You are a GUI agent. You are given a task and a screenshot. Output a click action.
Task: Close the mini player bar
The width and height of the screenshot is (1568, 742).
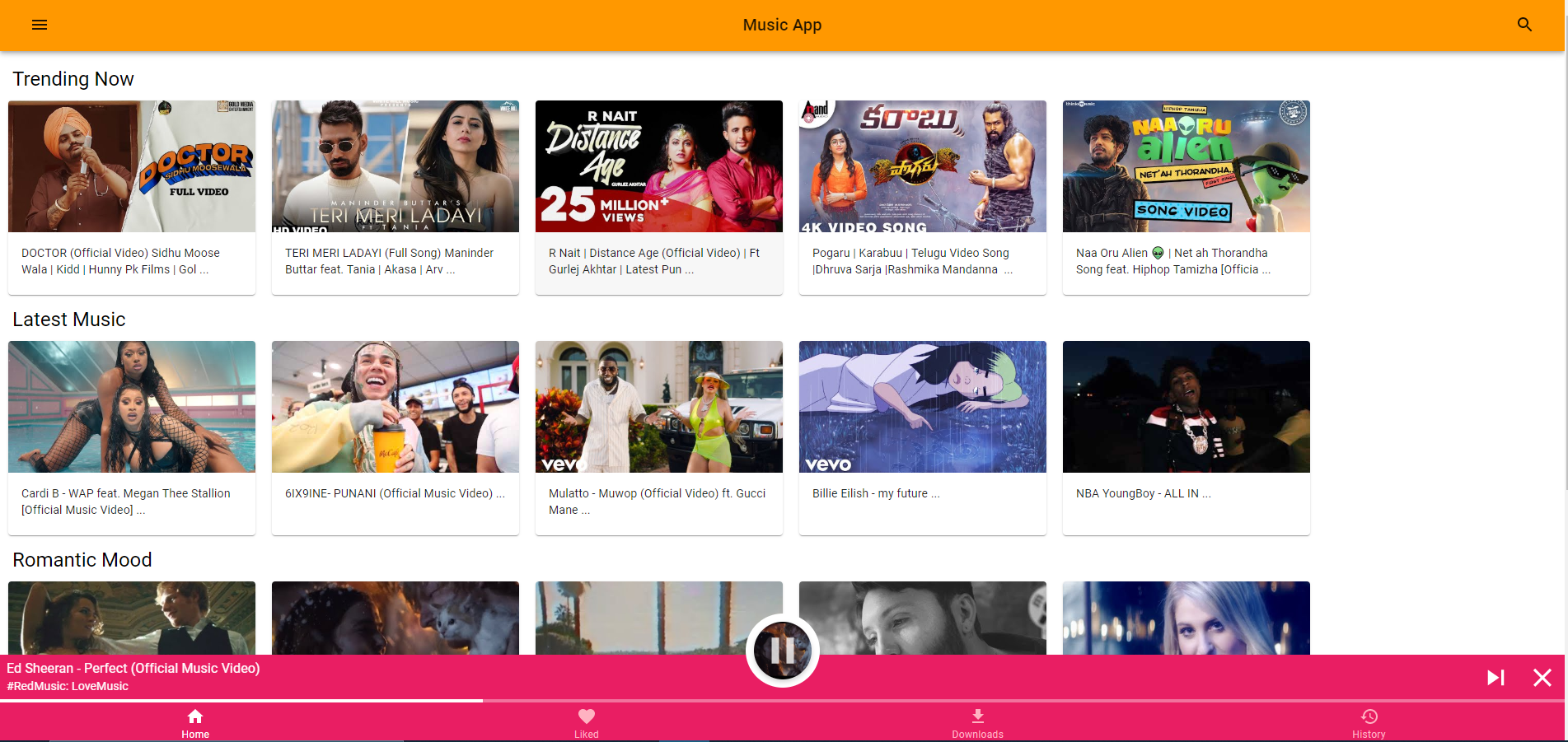1542,677
